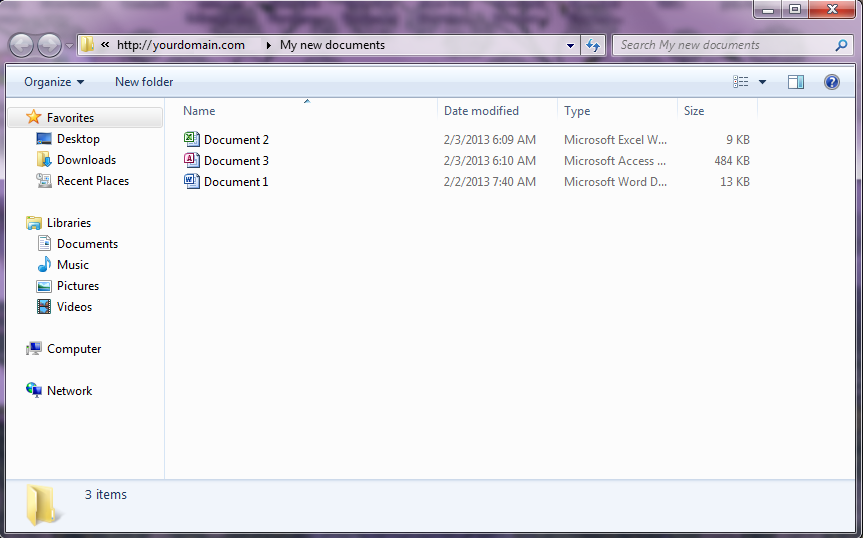Screen dimensions: 863x538
Task: Click the My new documents breadcrumb
Action: click(332, 45)
